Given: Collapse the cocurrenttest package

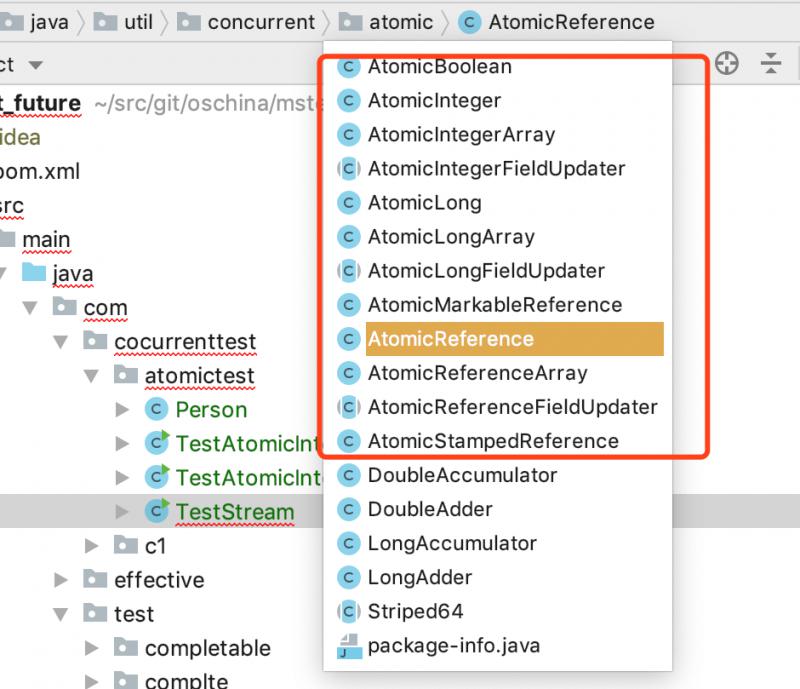Looking at the screenshot, I should point(61,342).
